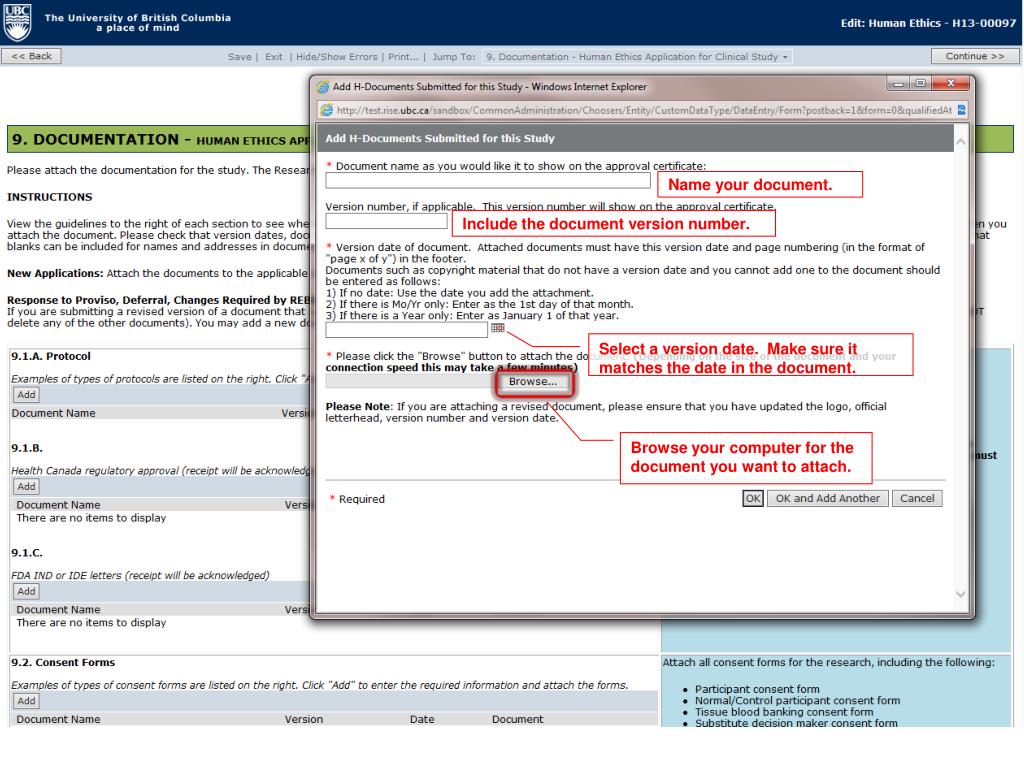
Task: Click the Internet Explorer icon in dialog title bar
Action: click(x=323, y=87)
